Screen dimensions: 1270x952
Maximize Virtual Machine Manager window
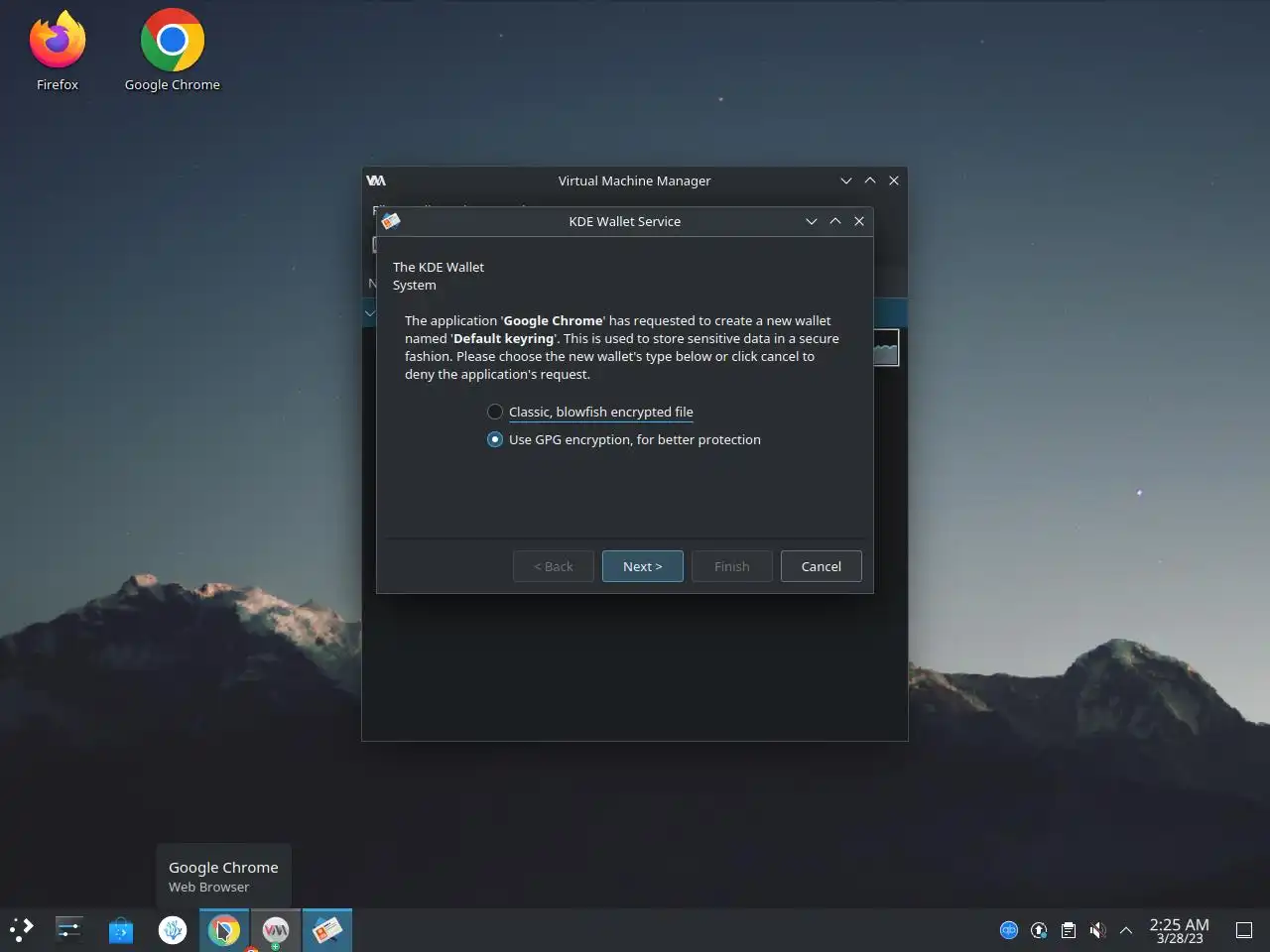tap(870, 180)
